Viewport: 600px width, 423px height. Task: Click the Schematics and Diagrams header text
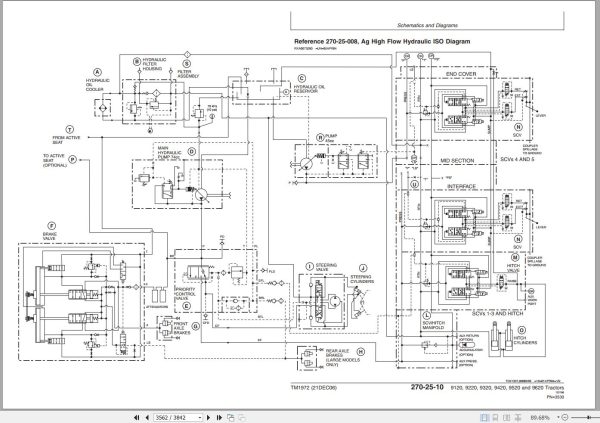[427, 25]
